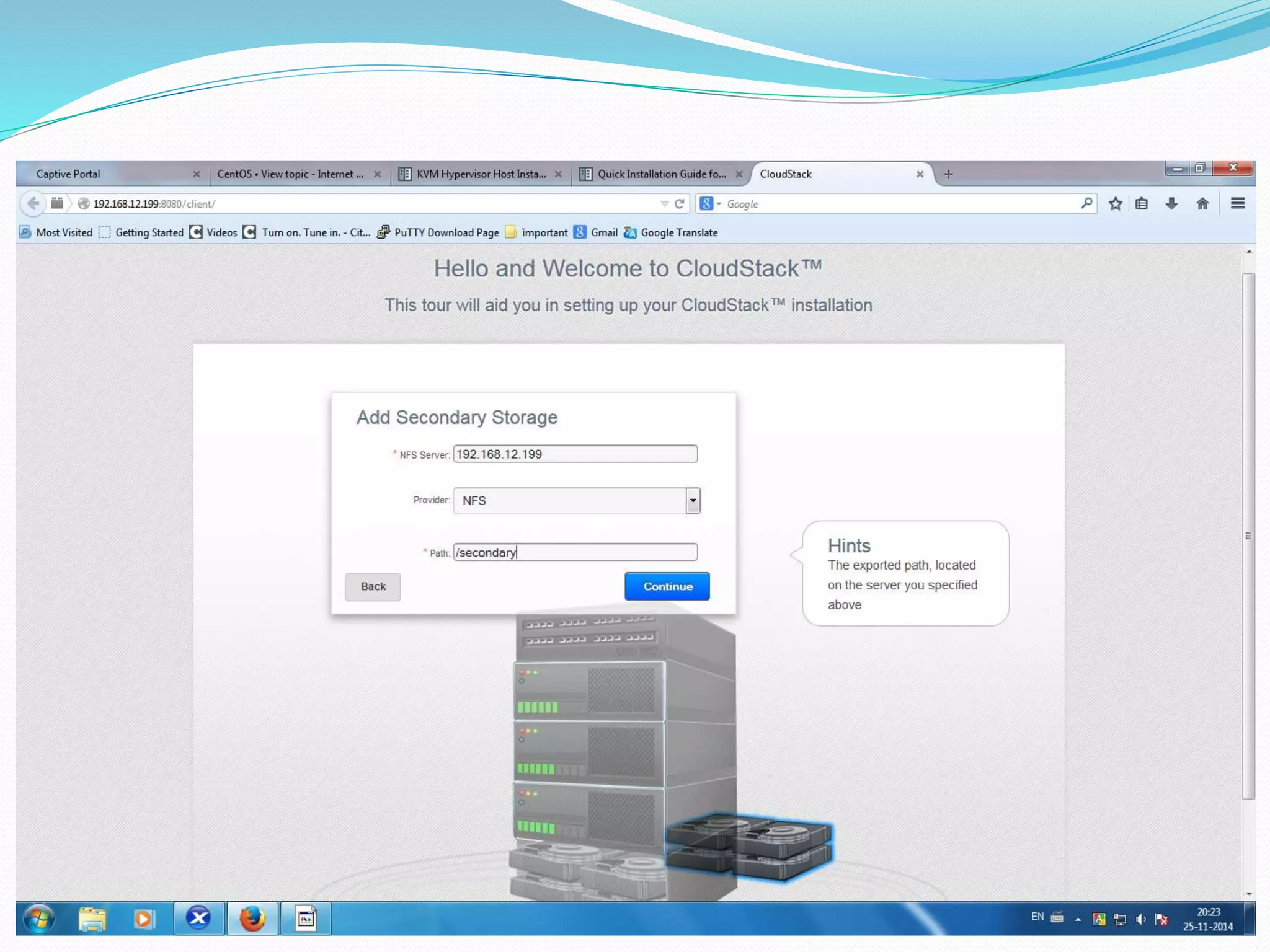Viewport: 1270px width, 952px height.
Task: Expand the URL history dropdown arrow
Action: pos(664,204)
